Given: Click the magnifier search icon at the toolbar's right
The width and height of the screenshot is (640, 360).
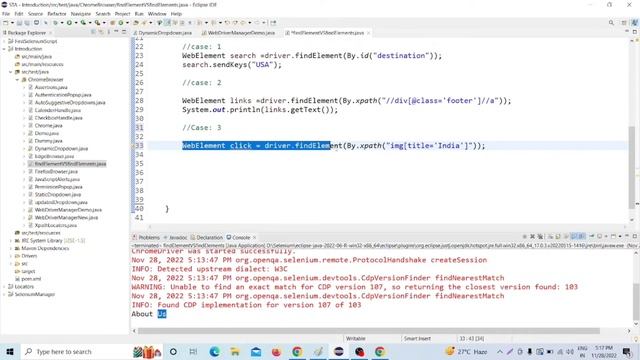Looking at the screenshot, I should [611, 23].
